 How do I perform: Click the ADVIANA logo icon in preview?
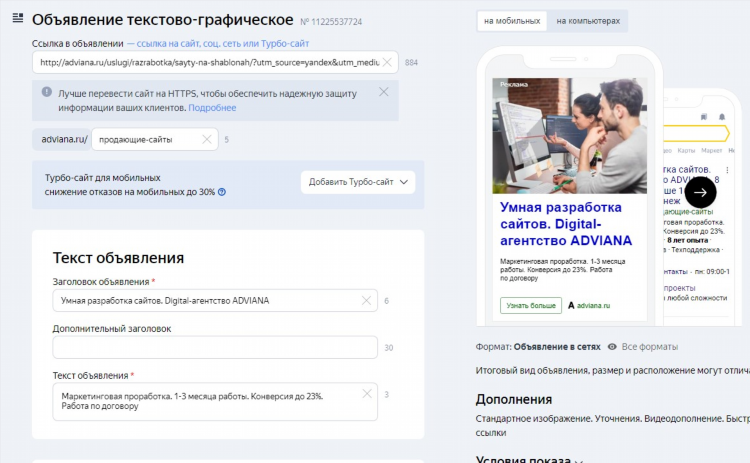point(571,305)
